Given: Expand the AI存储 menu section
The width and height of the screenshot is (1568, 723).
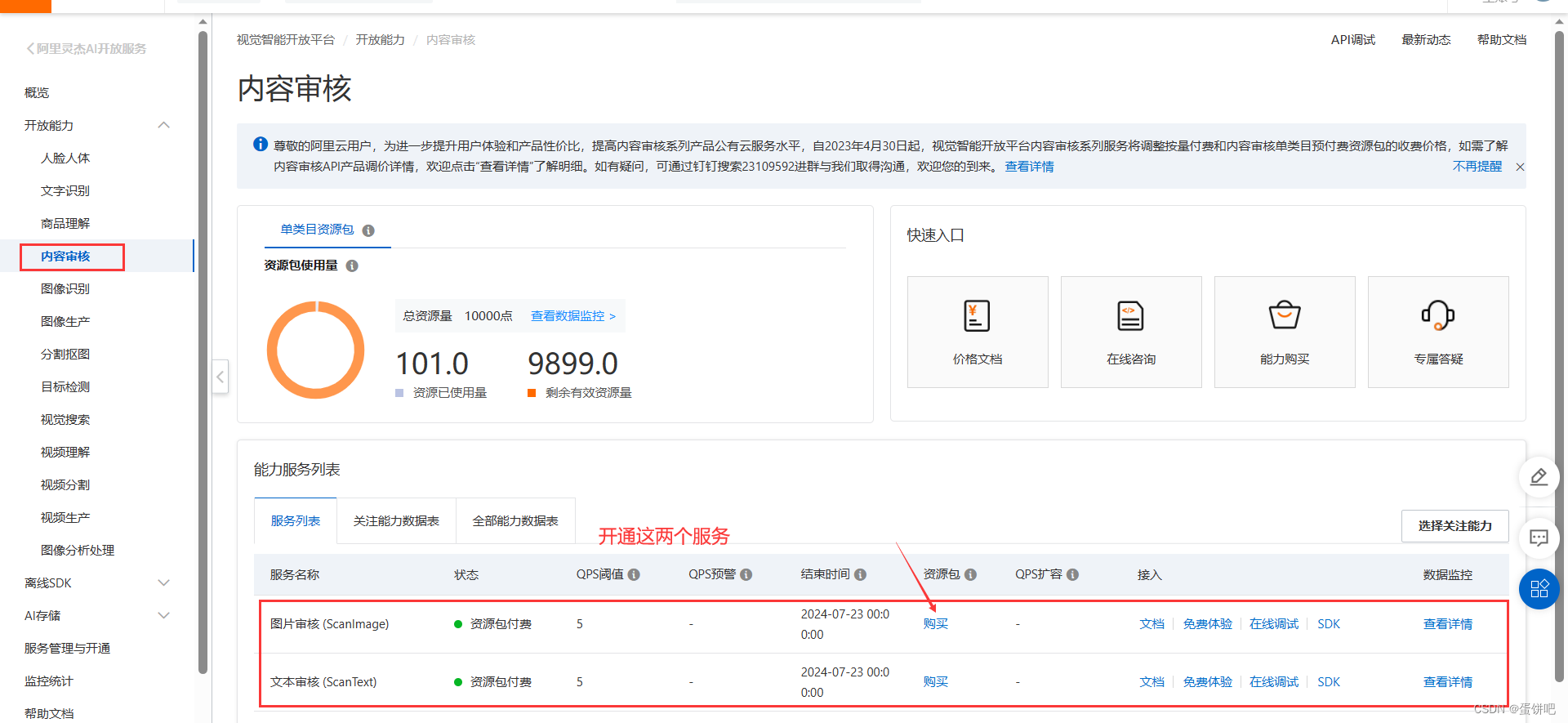Looking at the screenshot, I should [163, 615].
